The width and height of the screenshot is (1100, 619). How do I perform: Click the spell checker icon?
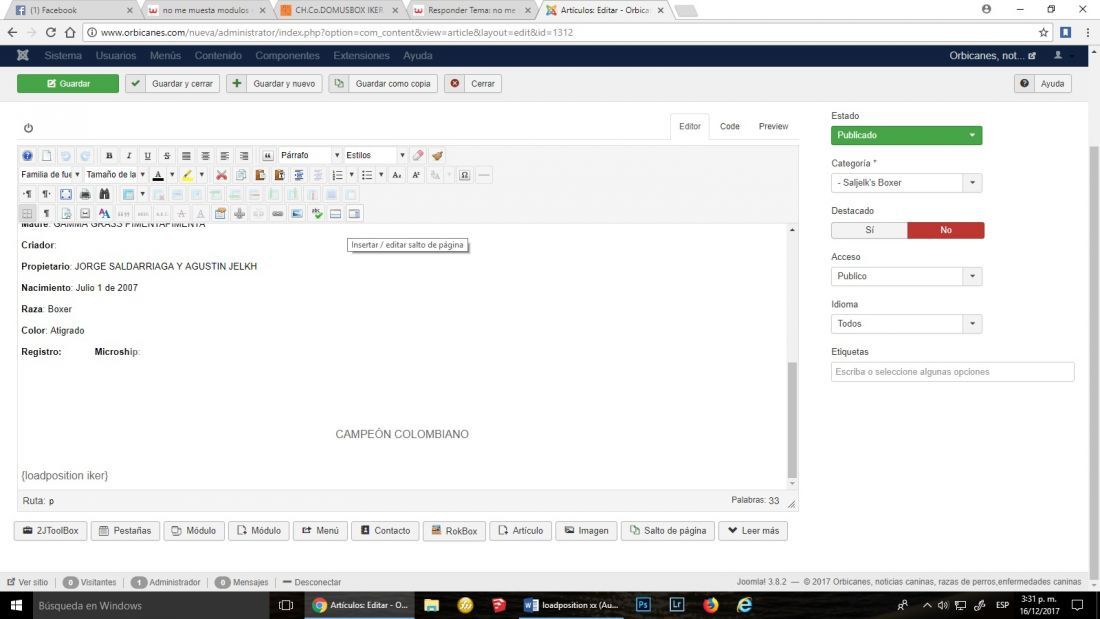click(317, 213)
